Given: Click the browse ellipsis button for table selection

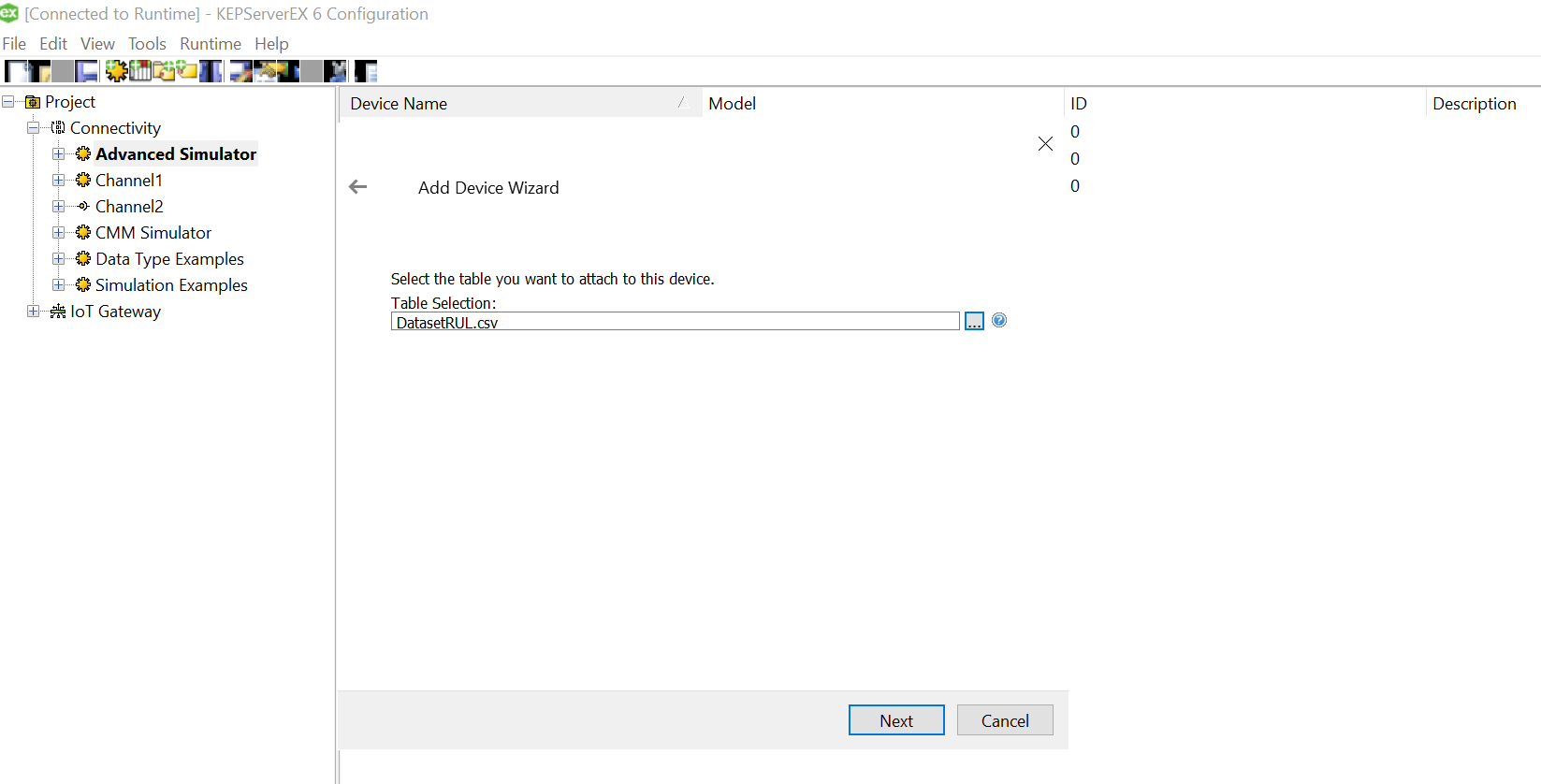Looking at the screenshot, I should (974, 322).
